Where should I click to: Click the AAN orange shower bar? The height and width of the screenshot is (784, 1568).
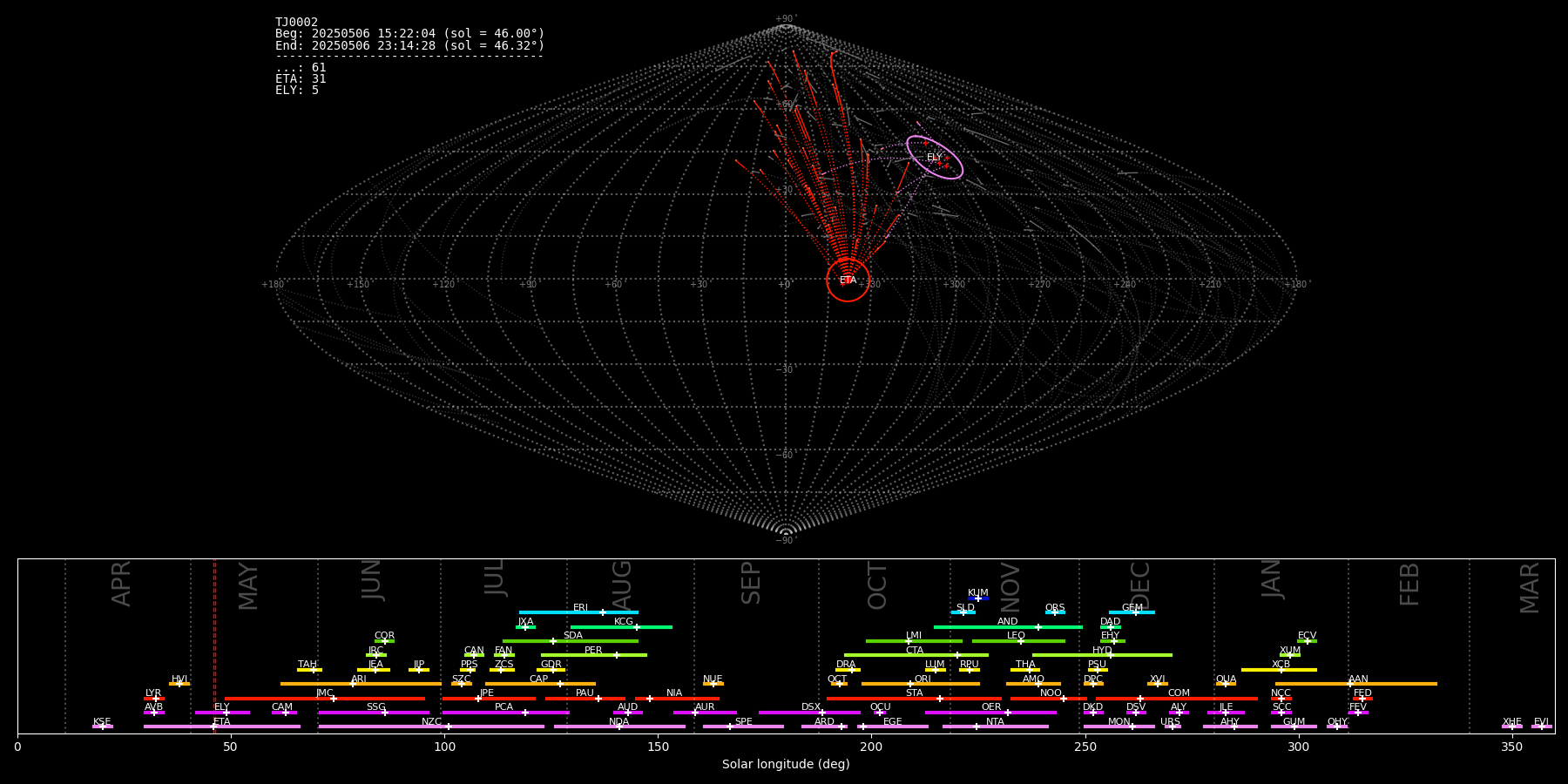point(1356,684)
